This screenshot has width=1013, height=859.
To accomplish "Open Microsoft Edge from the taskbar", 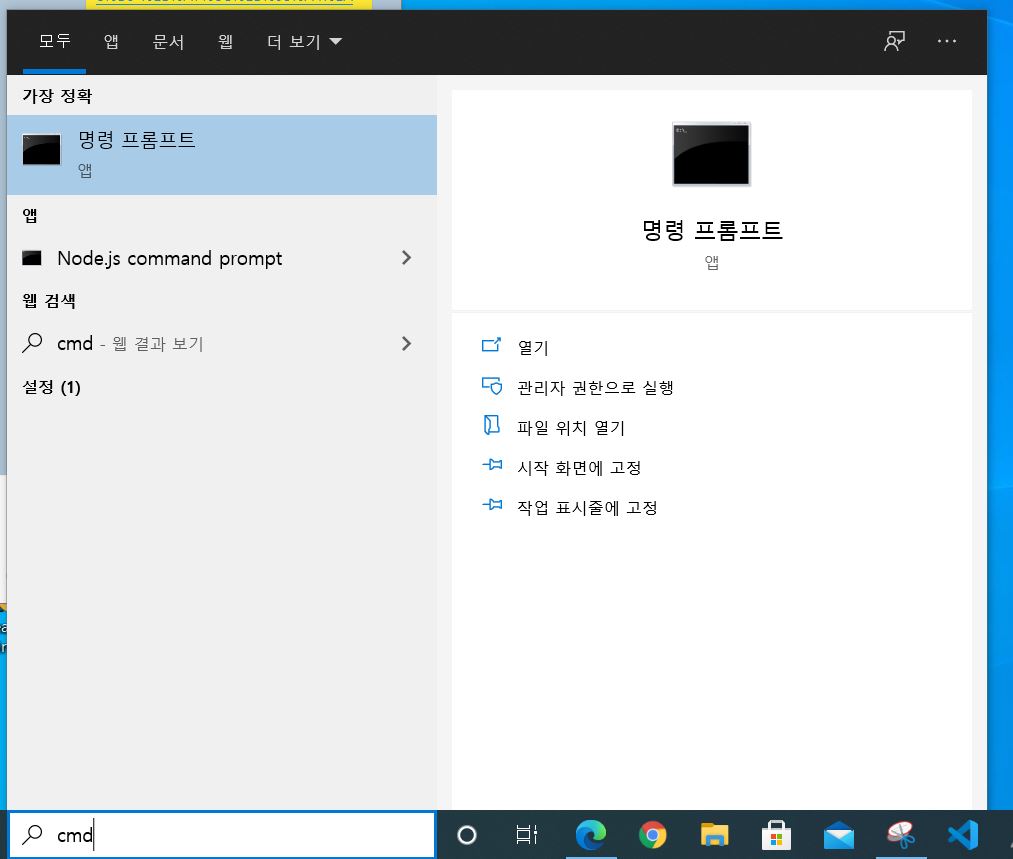I will click(x=590, y=834).
